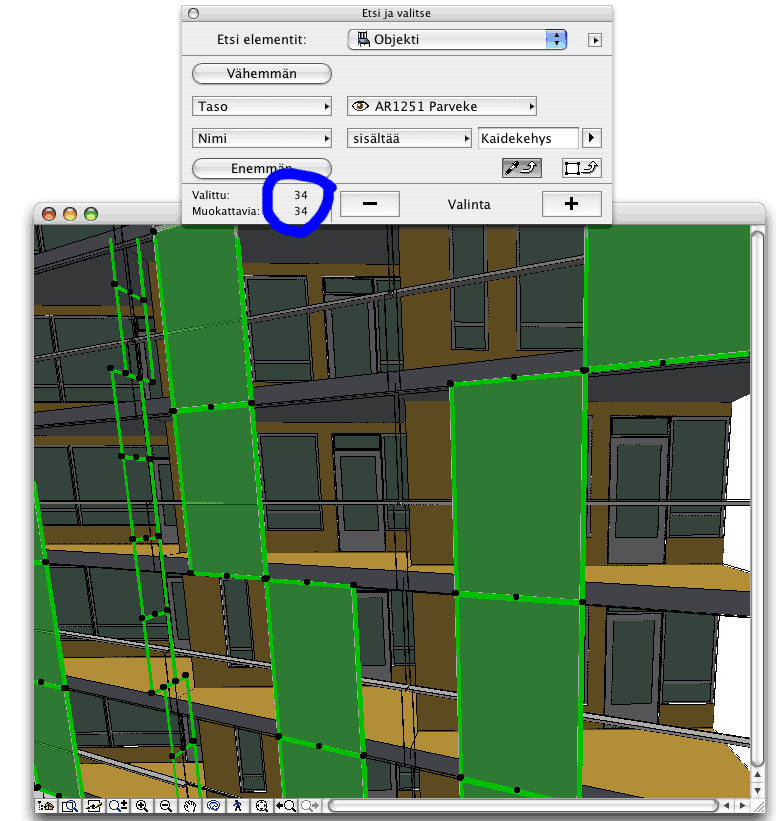Viewport: 776px width, 821px height.
Task: Open the AR1251 Parveke layer dropdown
Action: tap(442, 107)
